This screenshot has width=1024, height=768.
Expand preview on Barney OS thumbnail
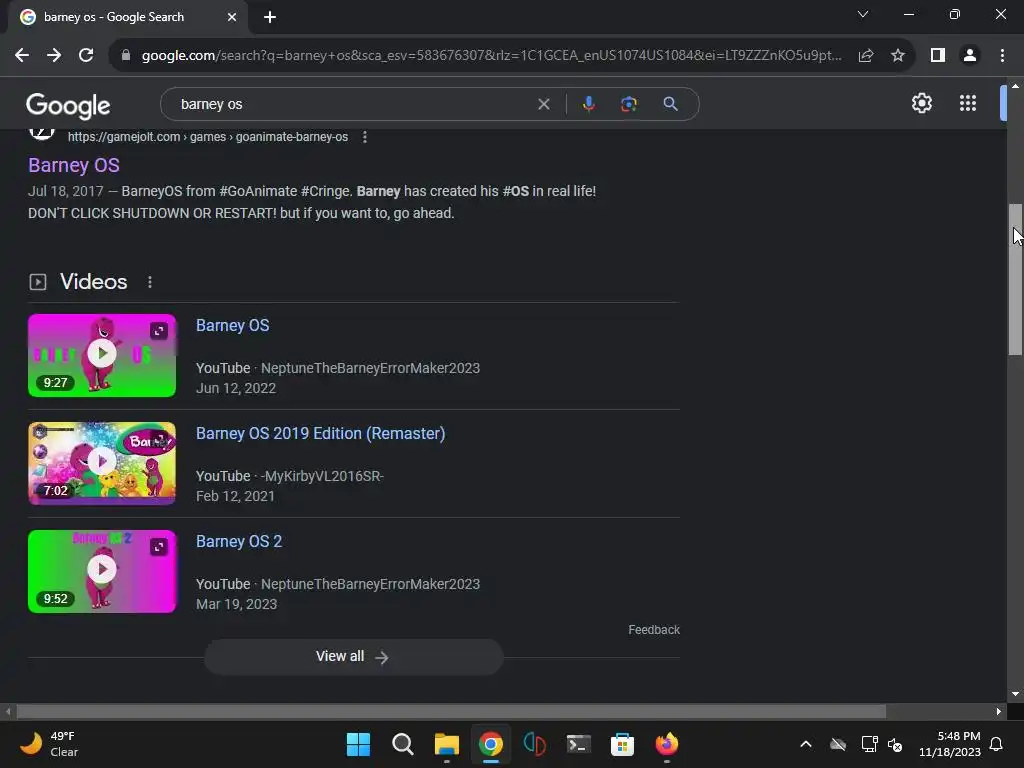159,331
